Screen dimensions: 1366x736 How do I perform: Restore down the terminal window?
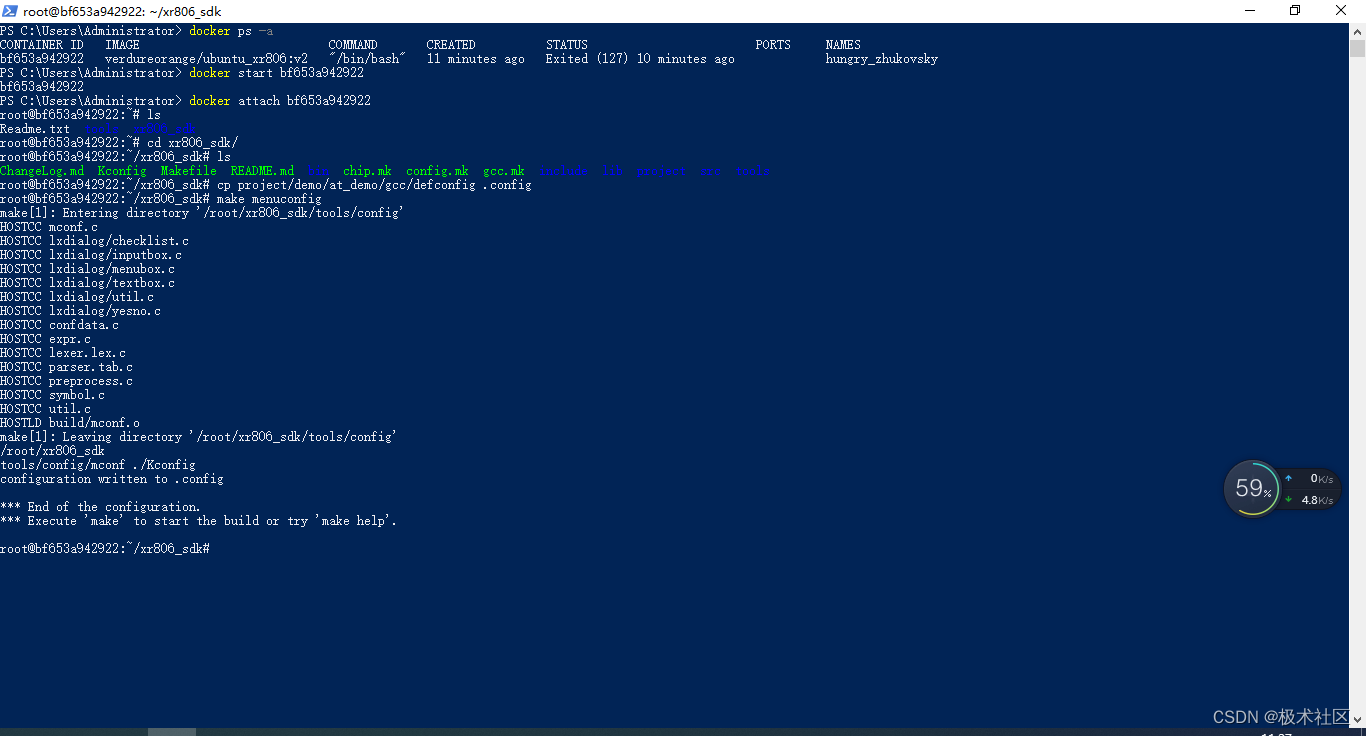click(1296, 11)
